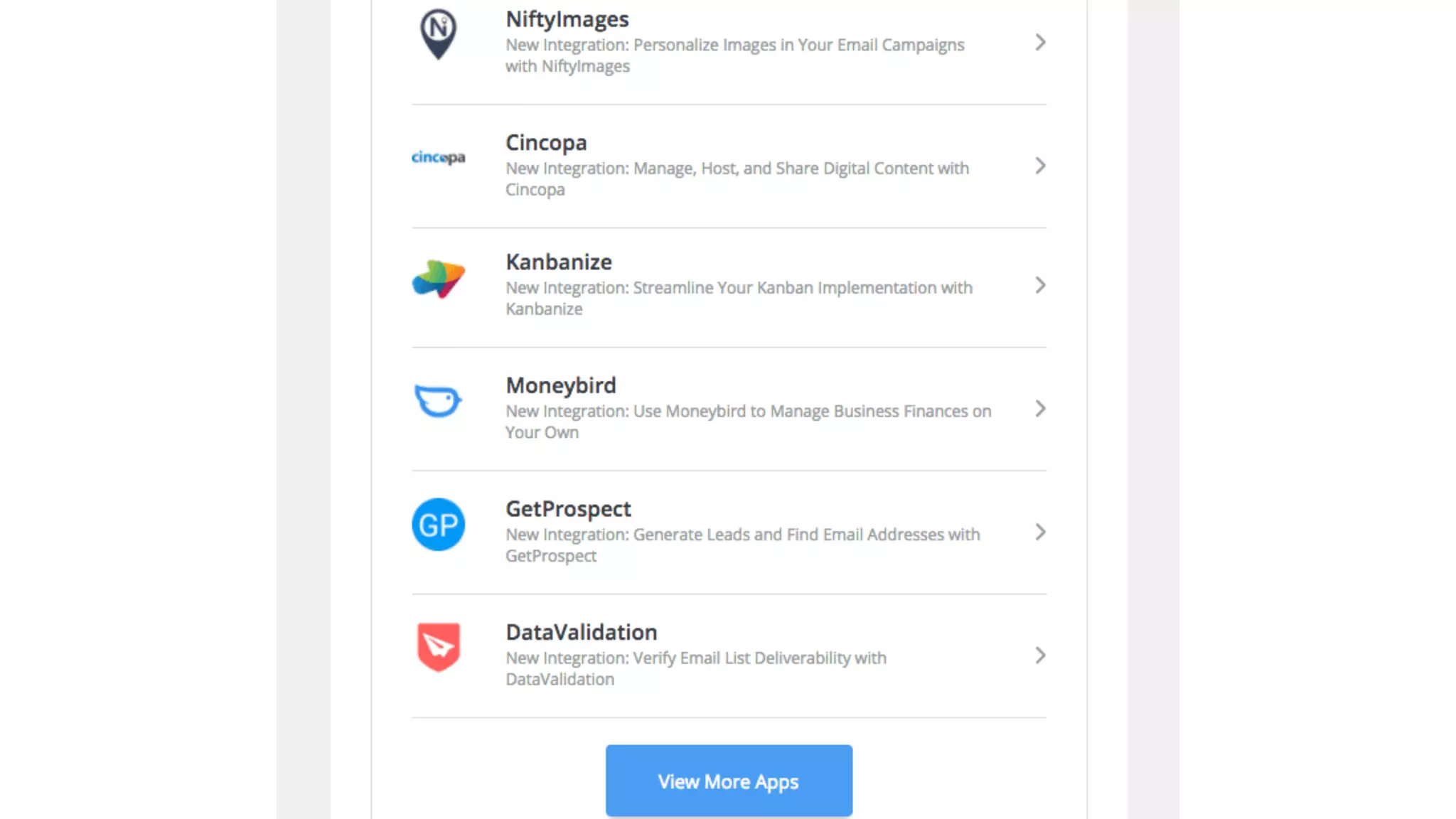Open the Kanbanize entry arrow
1456x819 pixels.
coord(1040,286)
